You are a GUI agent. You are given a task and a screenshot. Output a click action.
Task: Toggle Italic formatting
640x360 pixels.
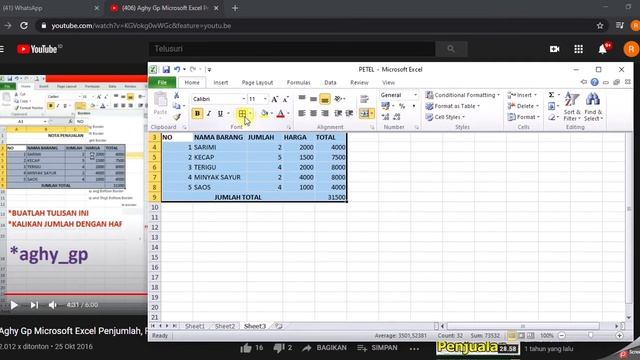209,113
